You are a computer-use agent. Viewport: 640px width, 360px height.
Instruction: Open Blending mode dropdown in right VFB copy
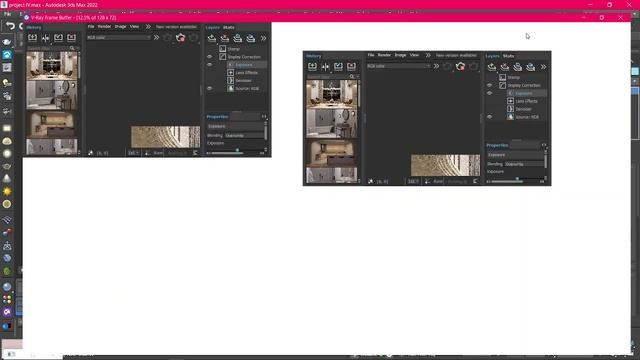coord(524,164)
